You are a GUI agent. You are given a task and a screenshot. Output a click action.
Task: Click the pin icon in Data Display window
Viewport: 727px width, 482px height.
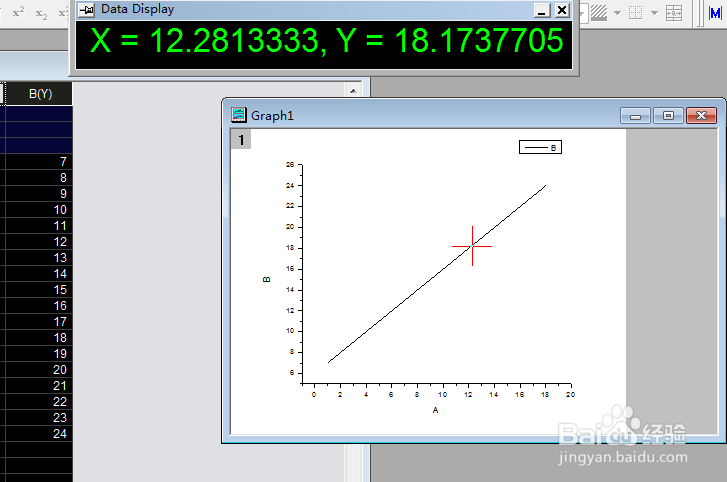tap(87, 10)
